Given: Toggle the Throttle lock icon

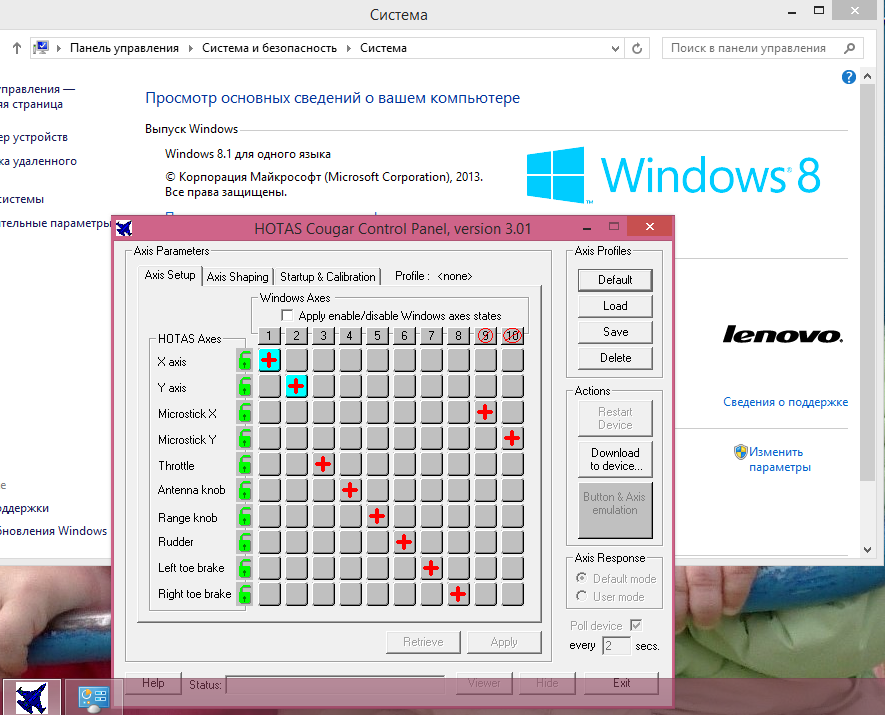Looking at the screenshot, I should [244, 464].
